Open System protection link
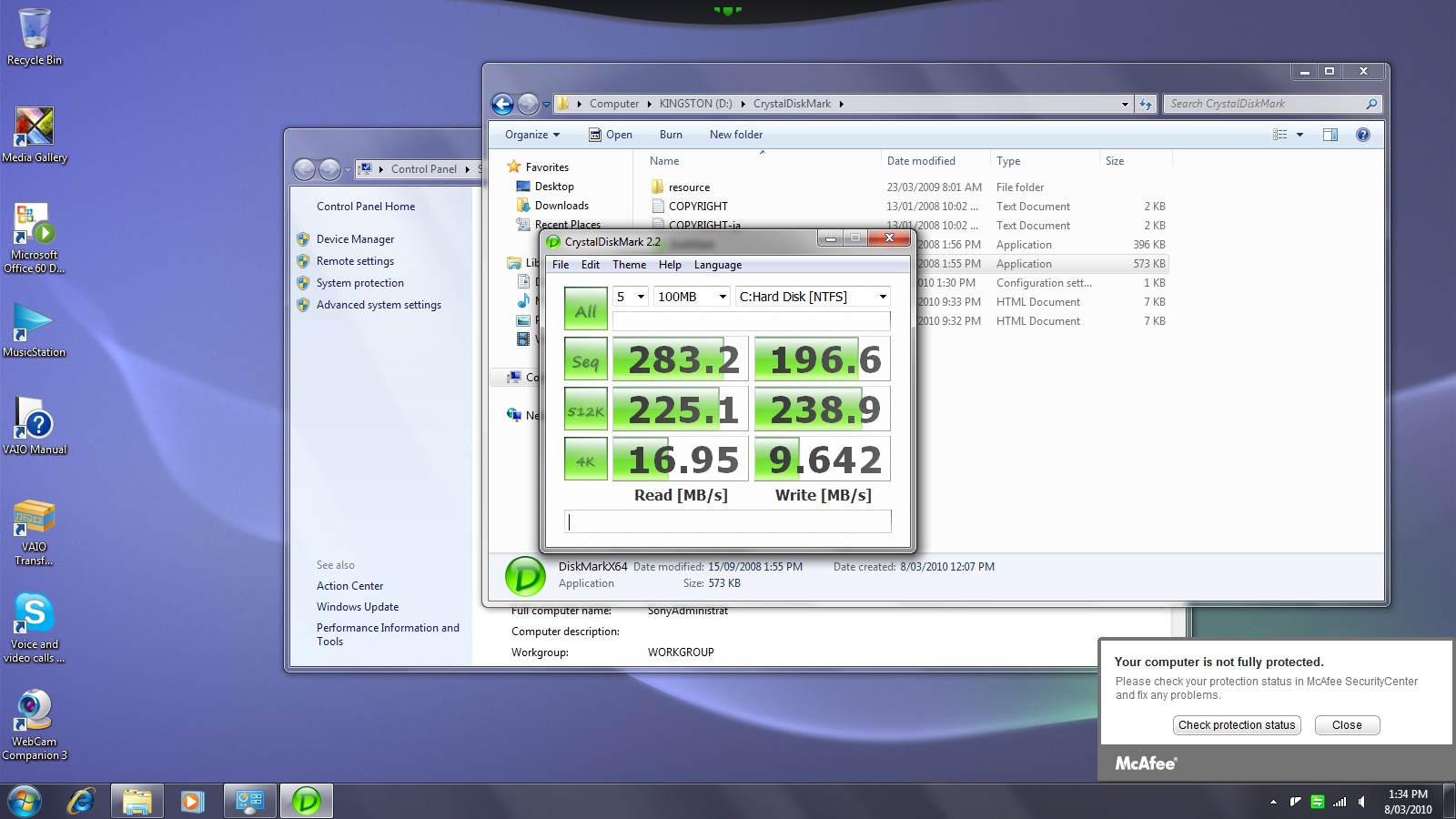1456x819 pixels. point(360,283)
